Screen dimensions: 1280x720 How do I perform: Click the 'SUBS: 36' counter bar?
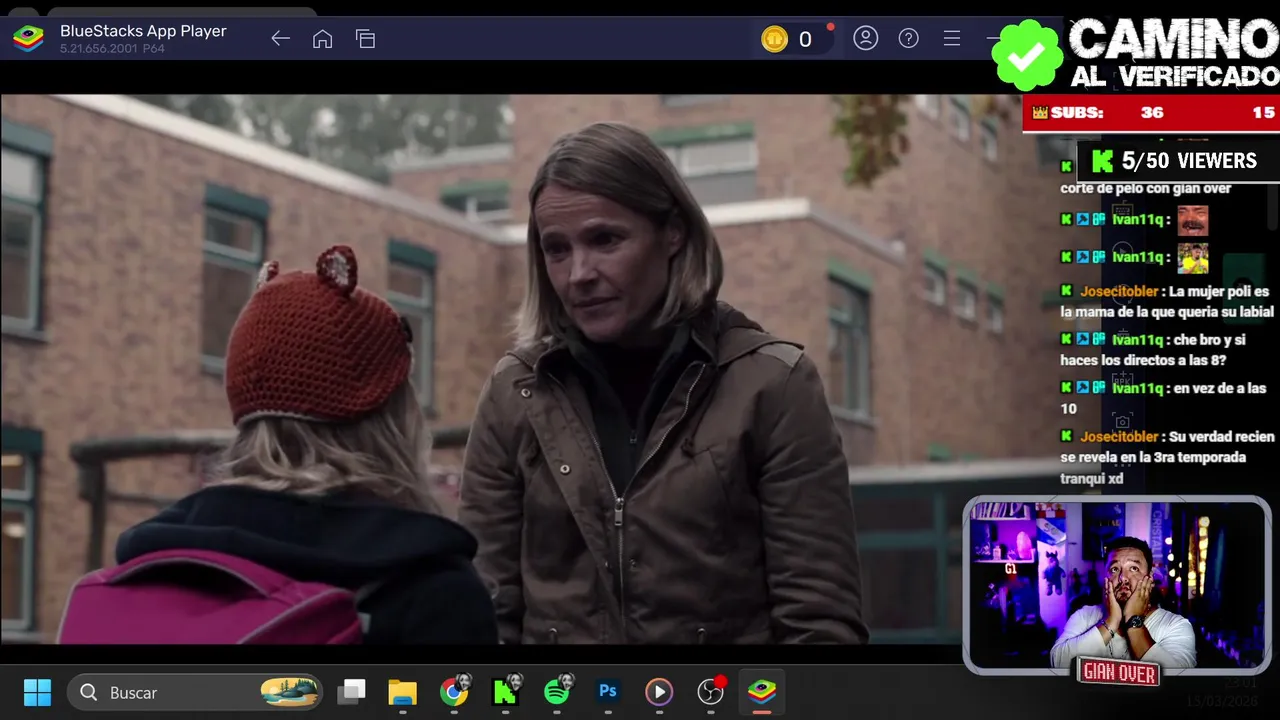1150,113
